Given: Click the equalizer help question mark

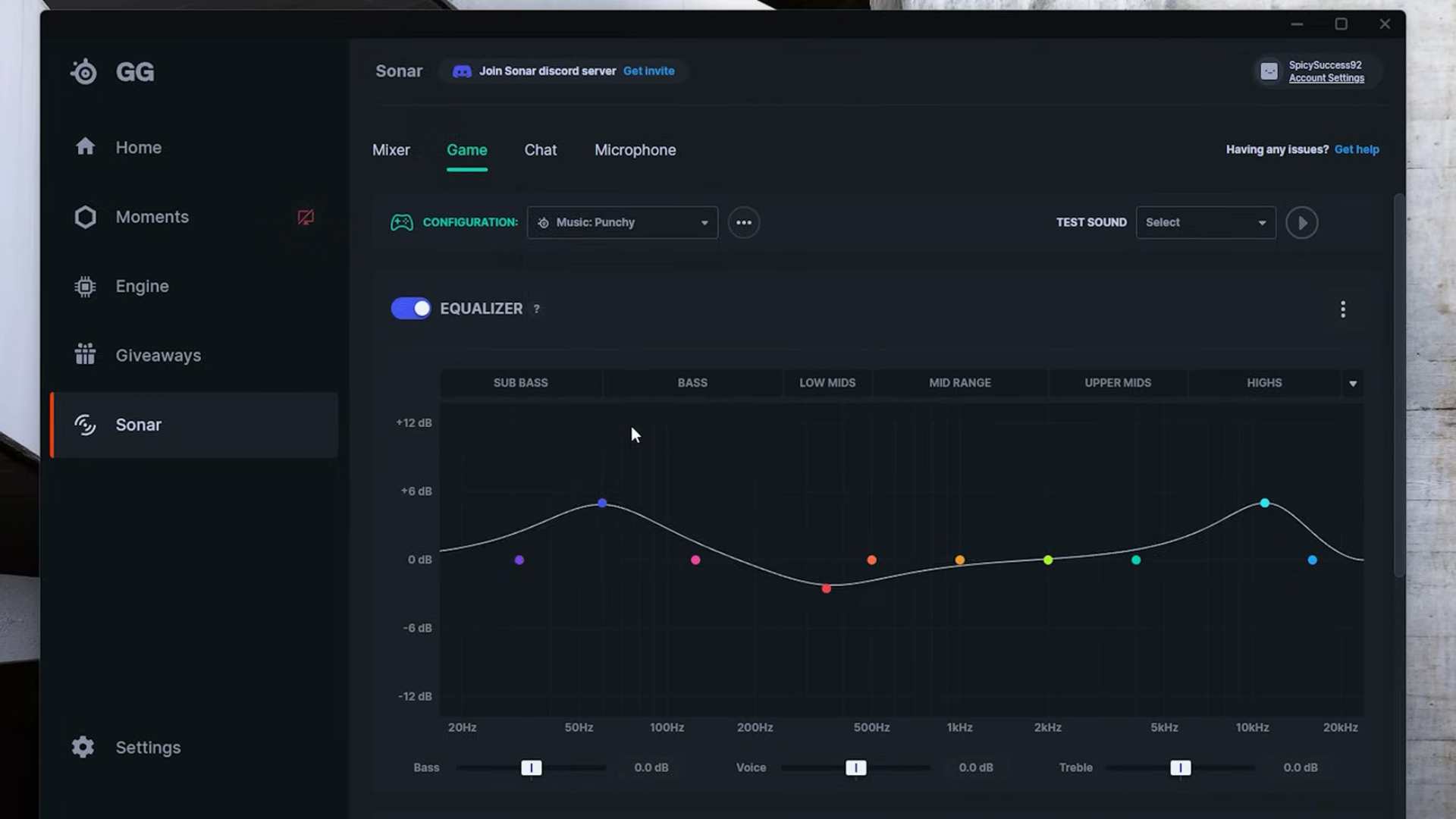Looking at the screenshot, I should (536, 309).
